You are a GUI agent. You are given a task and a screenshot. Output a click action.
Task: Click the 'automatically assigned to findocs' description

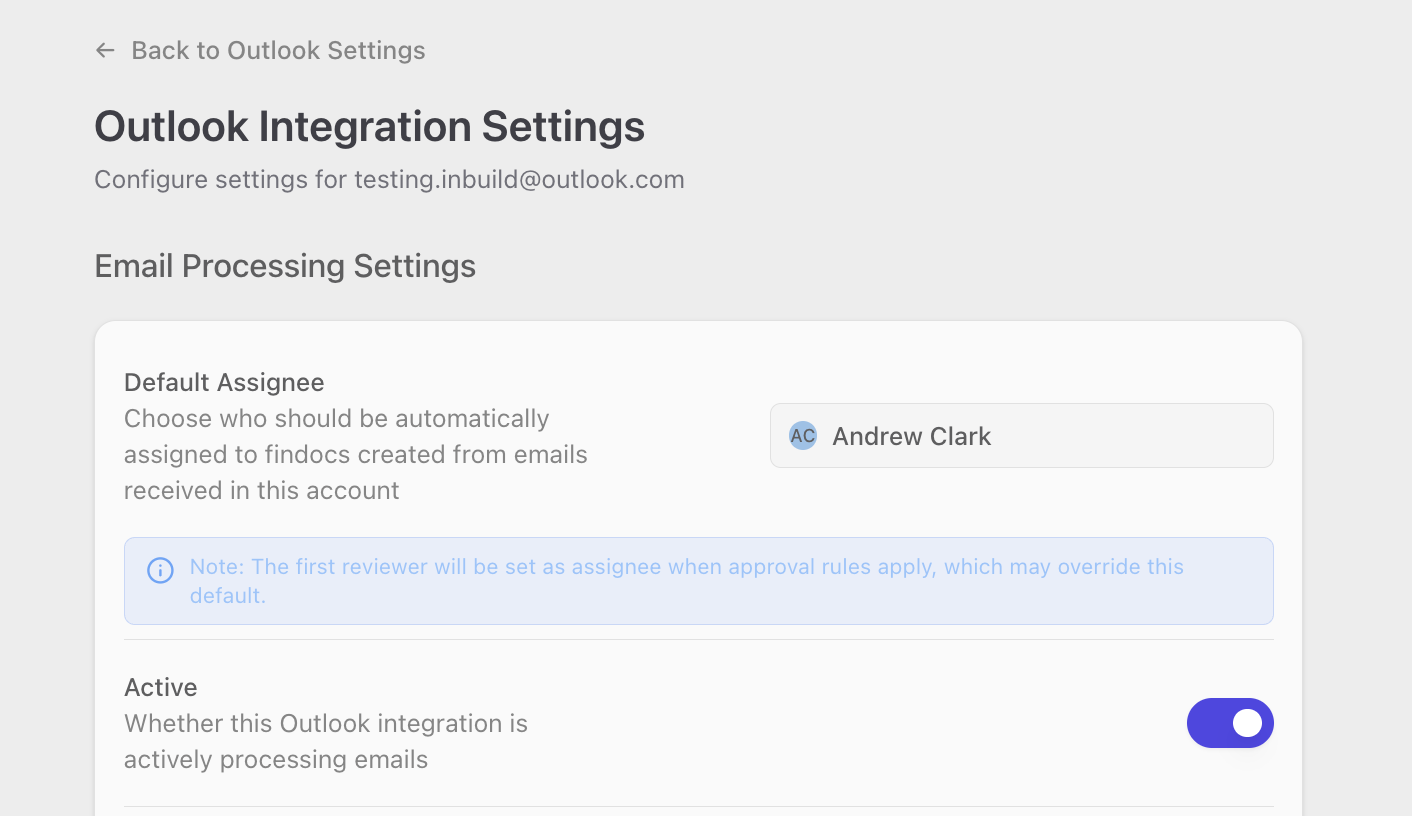pos(356,454)
